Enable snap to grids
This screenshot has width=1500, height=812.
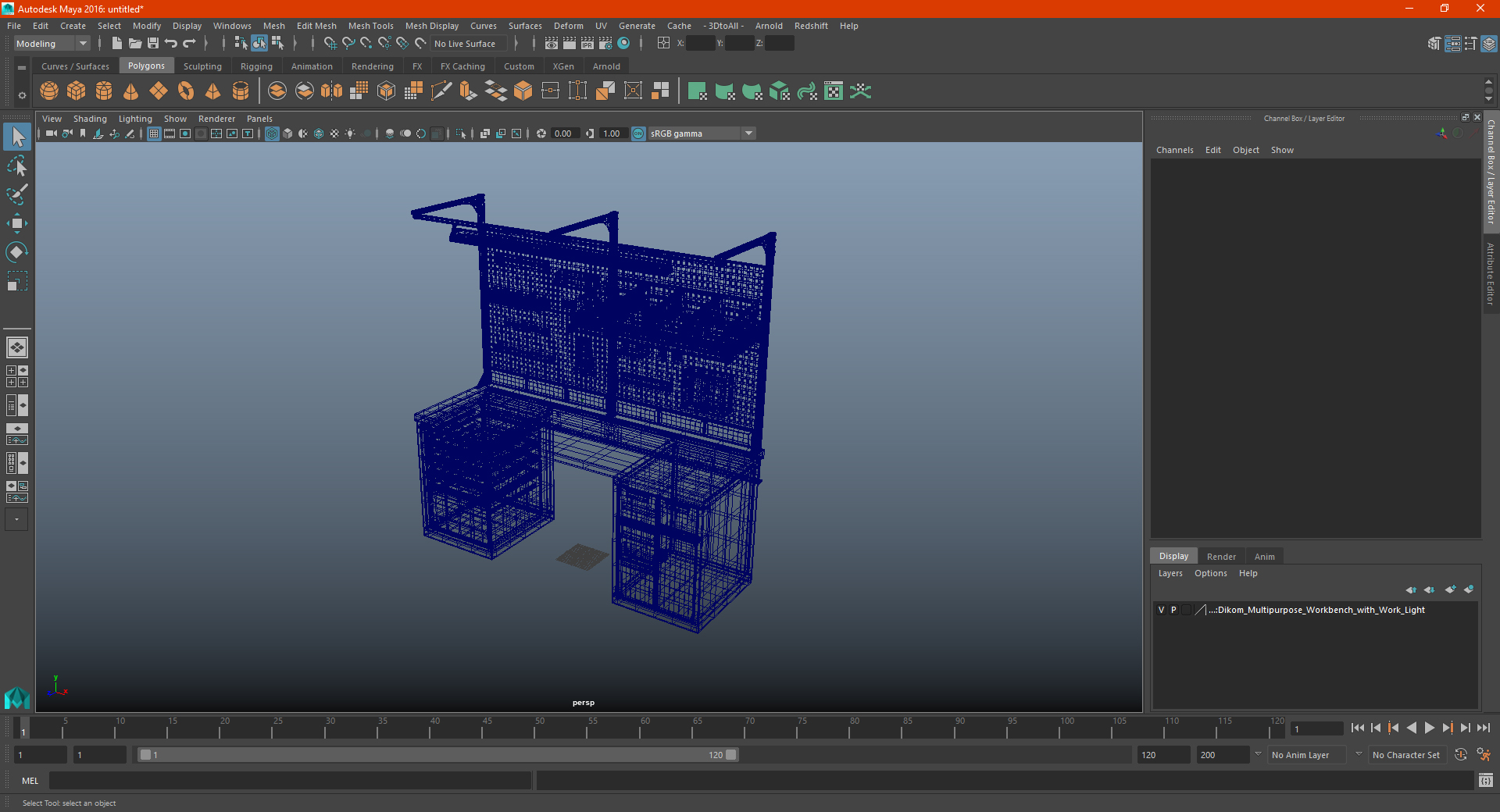(330, 44)
